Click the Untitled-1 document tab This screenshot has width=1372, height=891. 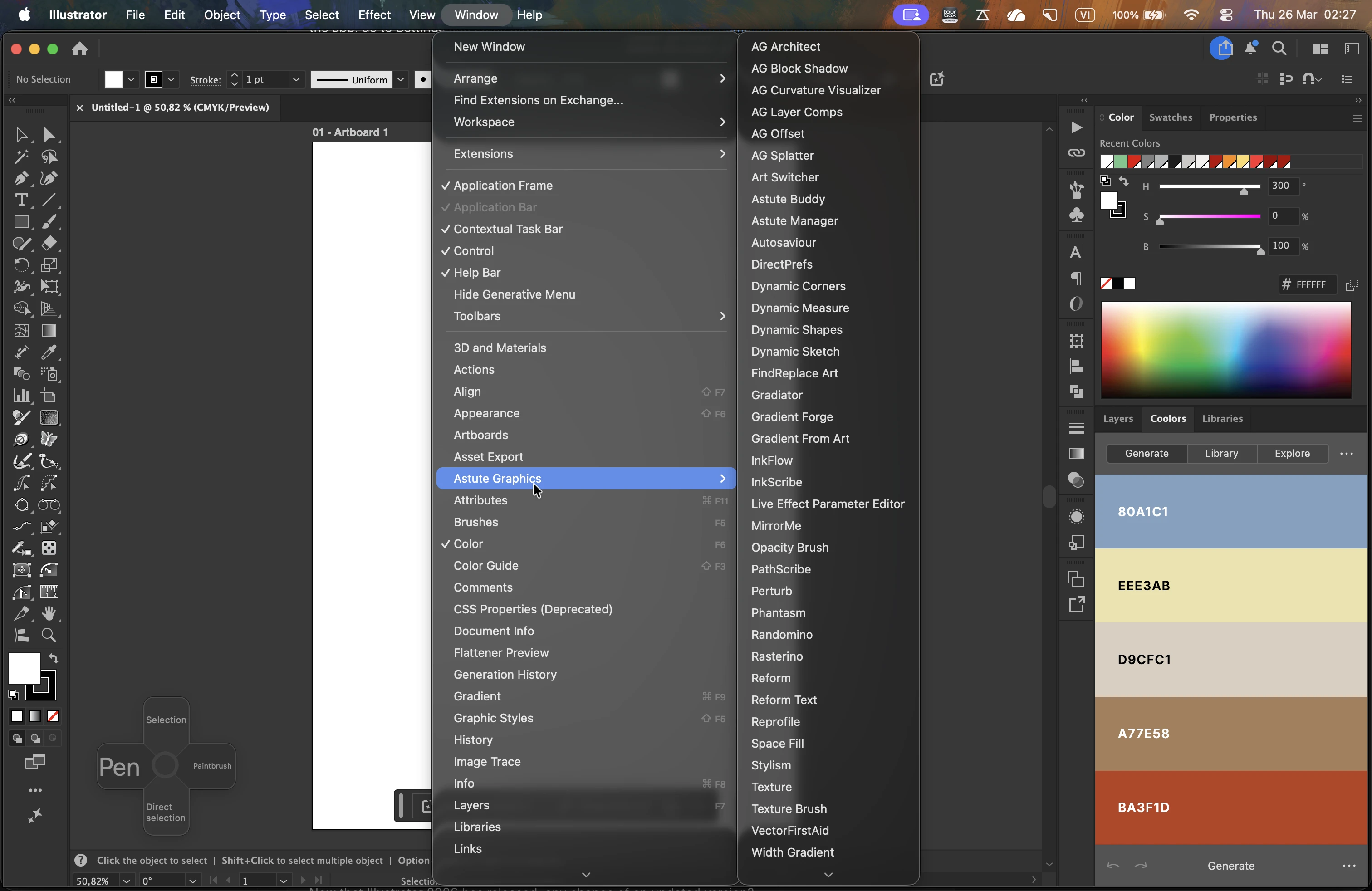coord(180,108)
